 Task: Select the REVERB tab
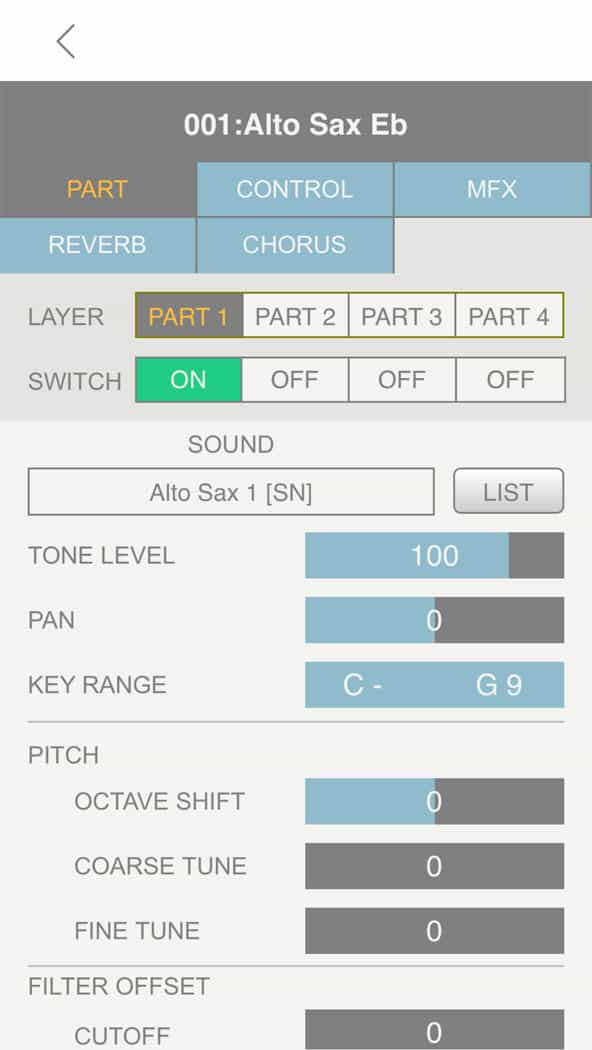pos(98,245)
